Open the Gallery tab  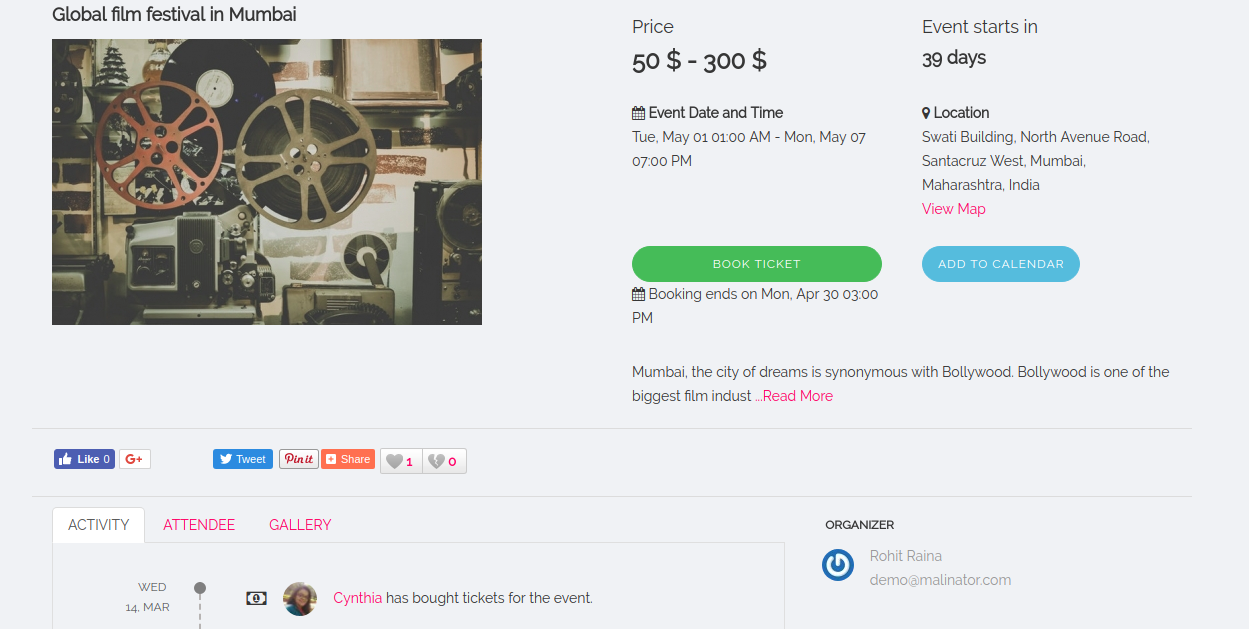point(300,525)
